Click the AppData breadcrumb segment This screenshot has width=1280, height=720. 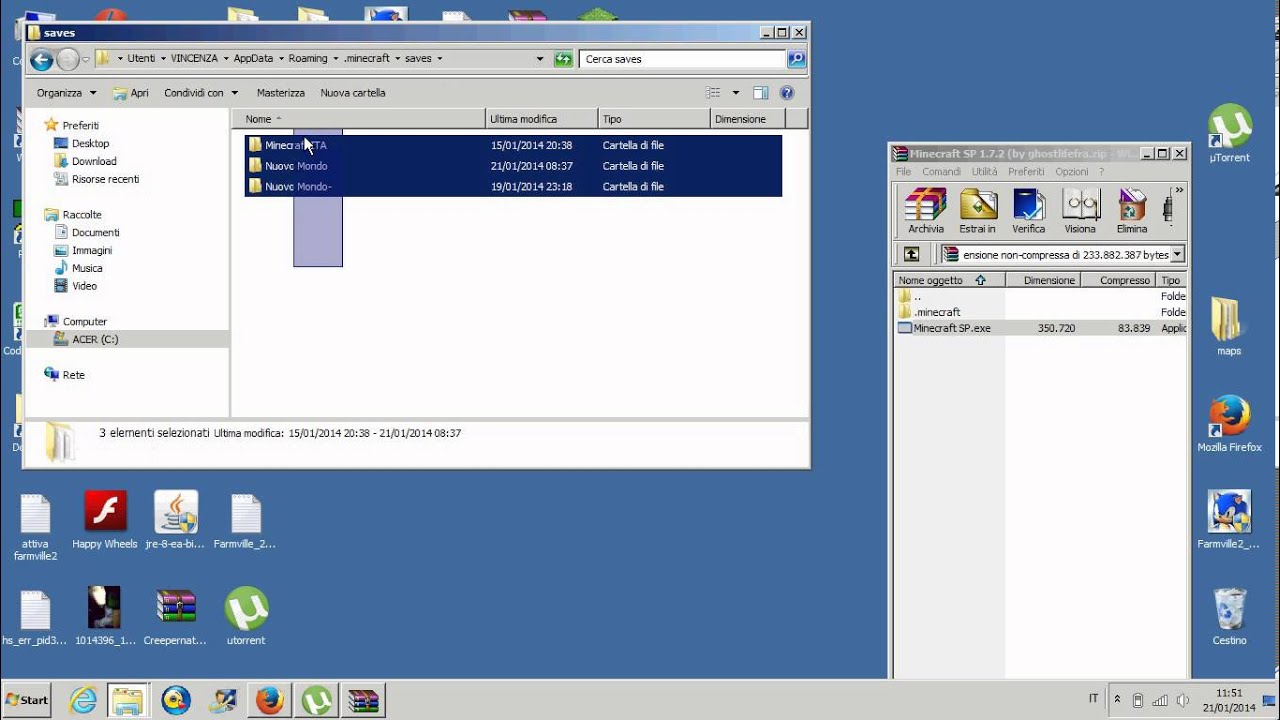point(253,59)
